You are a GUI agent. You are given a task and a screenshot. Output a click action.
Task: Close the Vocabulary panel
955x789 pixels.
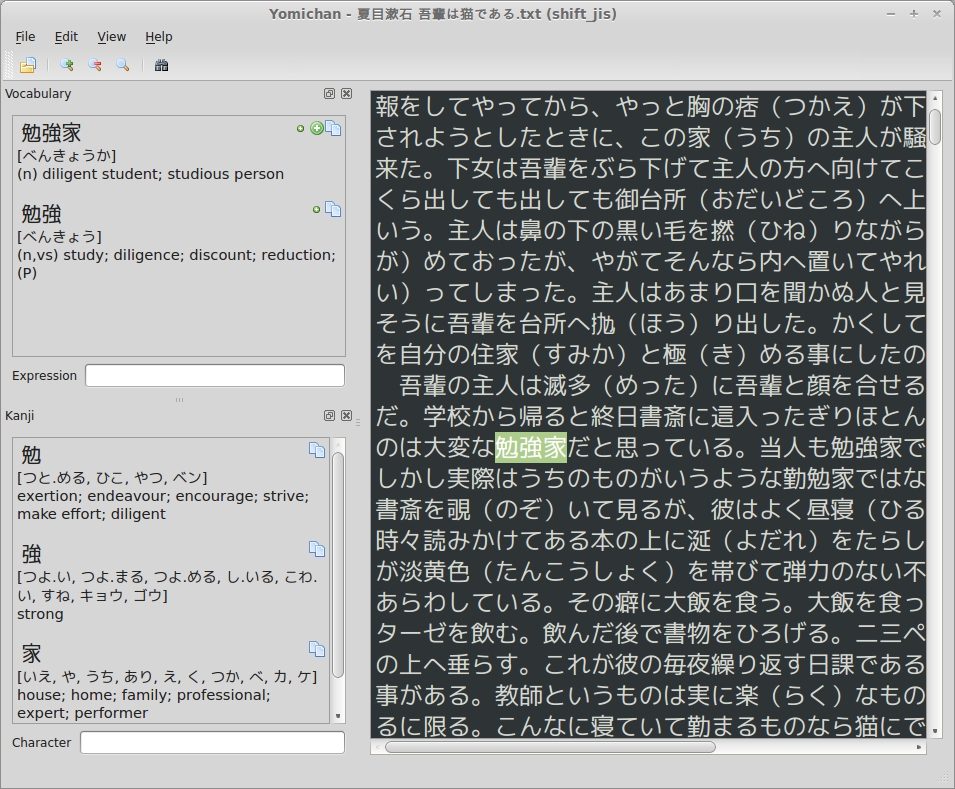(x=347, y=93)
